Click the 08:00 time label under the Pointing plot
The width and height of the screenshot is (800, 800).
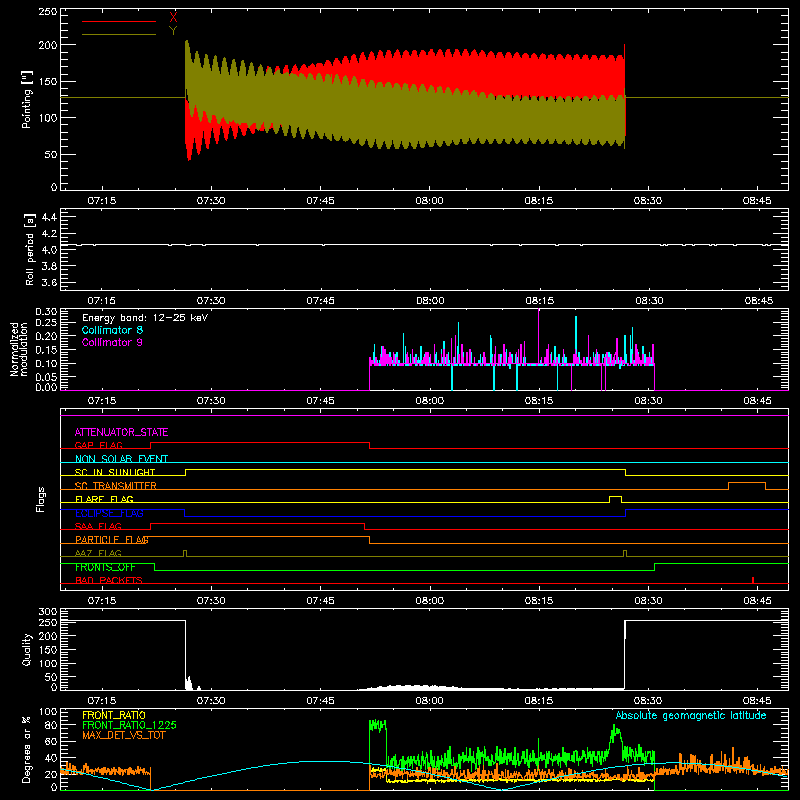[430, 201]
